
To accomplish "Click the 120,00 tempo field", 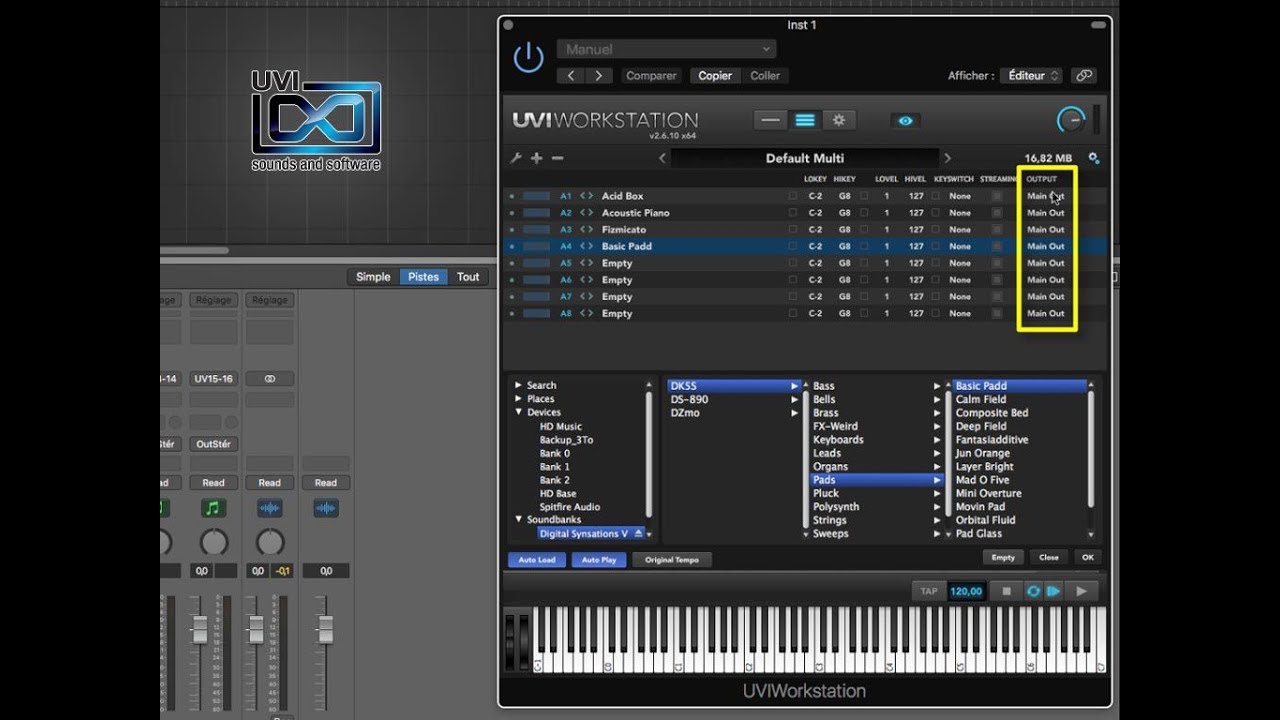I will 966,591.
